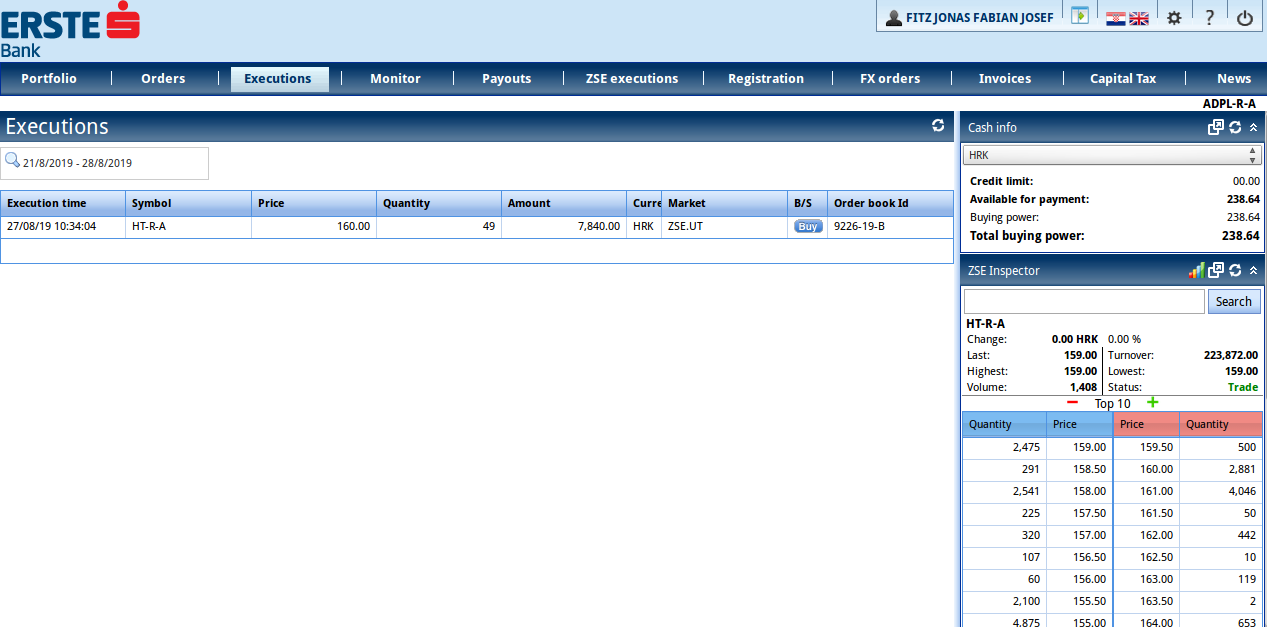Open settings via the gear icon

1174,18
